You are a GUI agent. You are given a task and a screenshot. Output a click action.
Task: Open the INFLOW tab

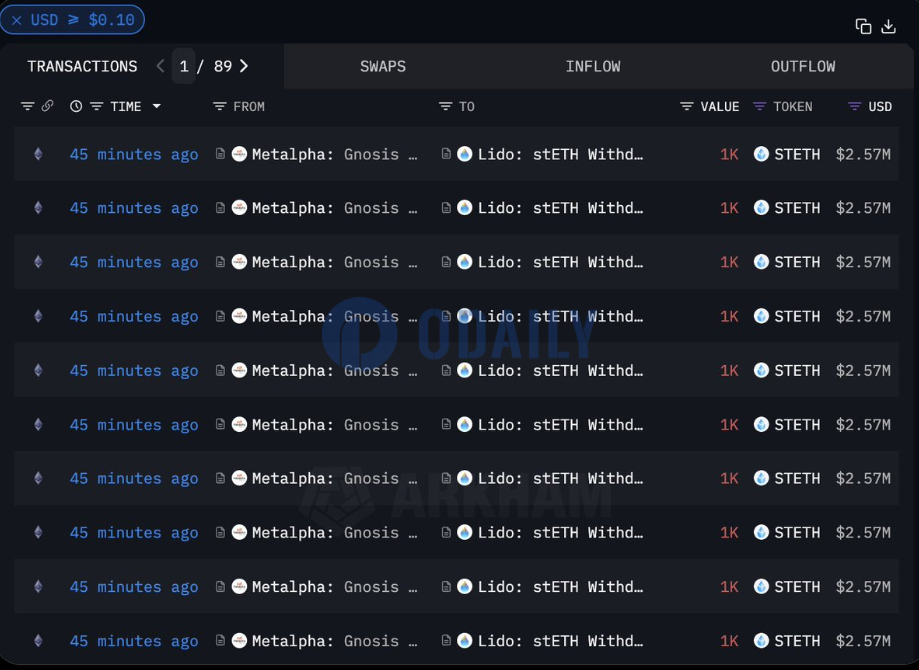click(x=593, y=66)
